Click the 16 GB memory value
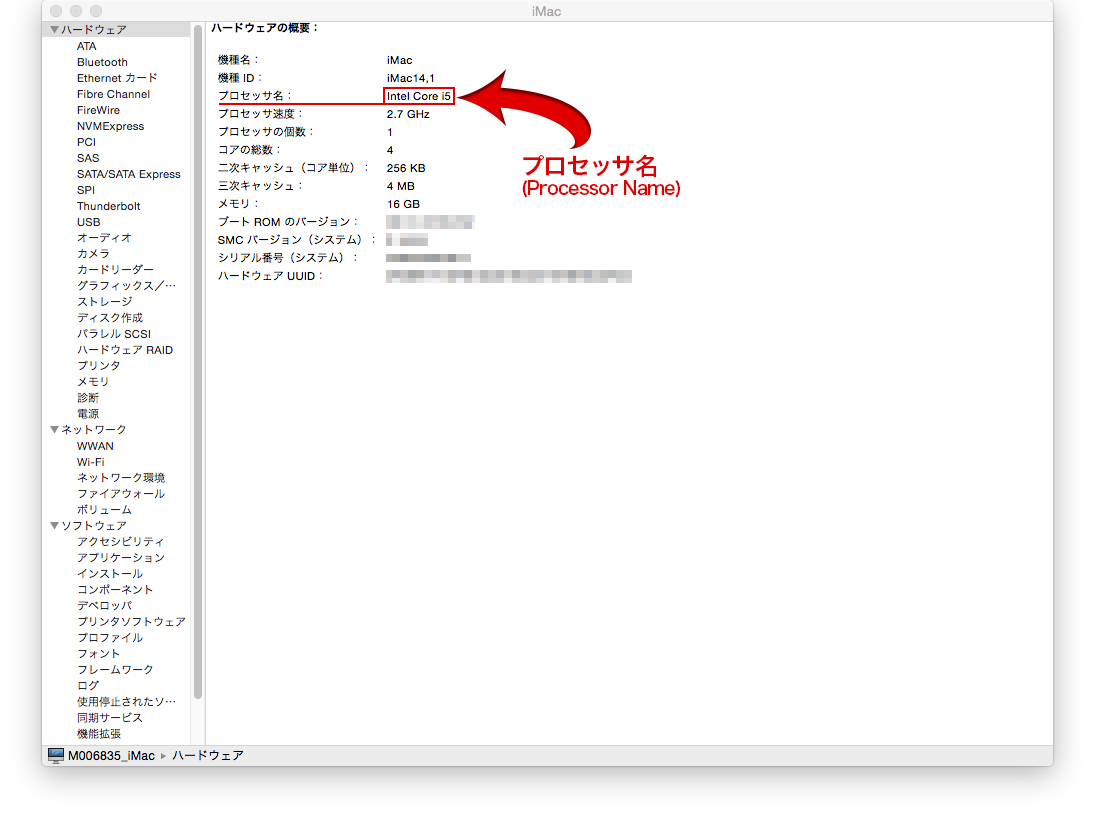The height and width of the screenshot is (826, 1095). pyautogui.click(x=403, y=204)
